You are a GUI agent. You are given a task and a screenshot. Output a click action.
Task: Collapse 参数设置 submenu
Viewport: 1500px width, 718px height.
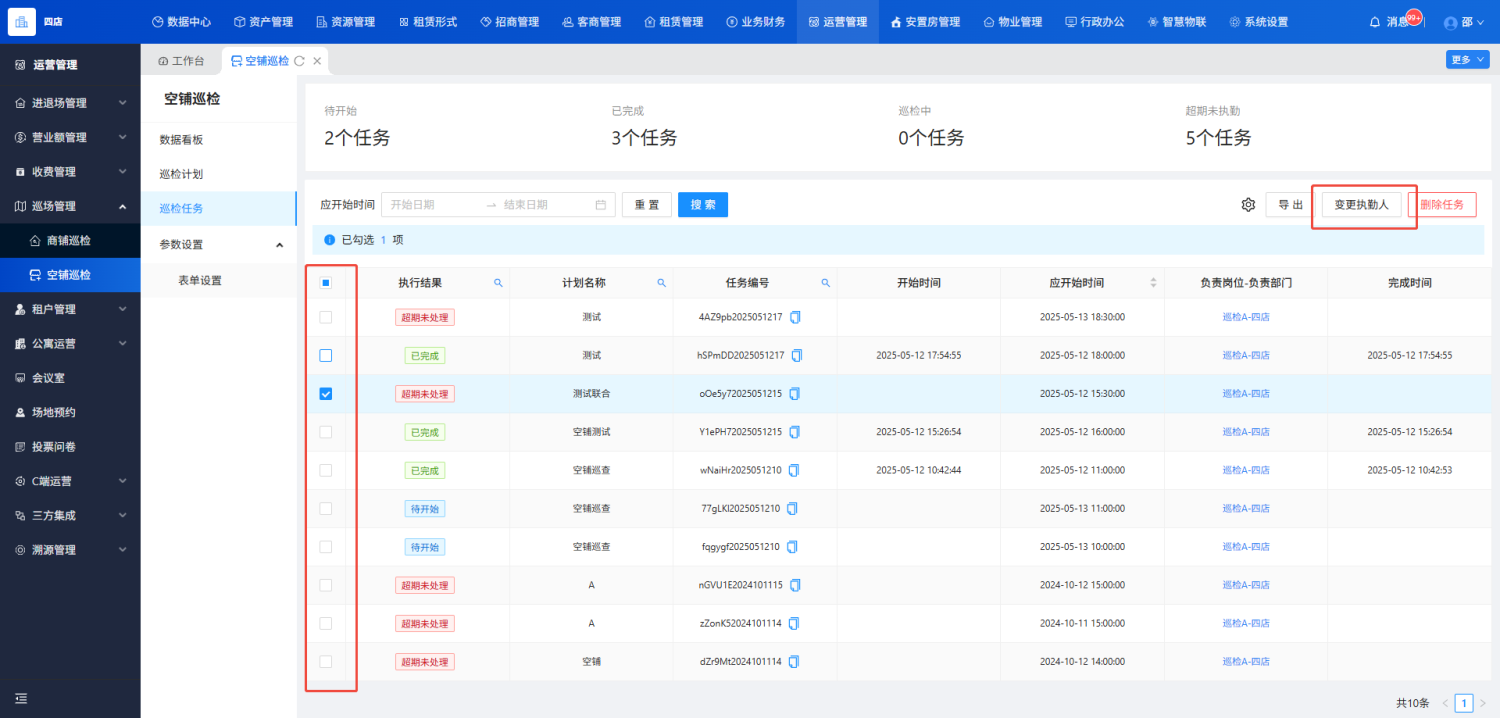pyautogui.click(x=219, y=244)
